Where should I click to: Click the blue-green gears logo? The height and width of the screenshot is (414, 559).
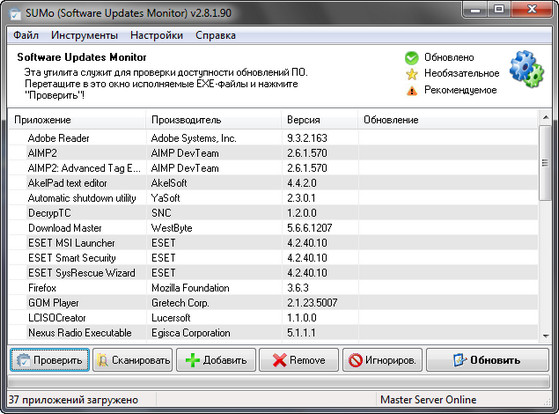click(x=527, y=69)
